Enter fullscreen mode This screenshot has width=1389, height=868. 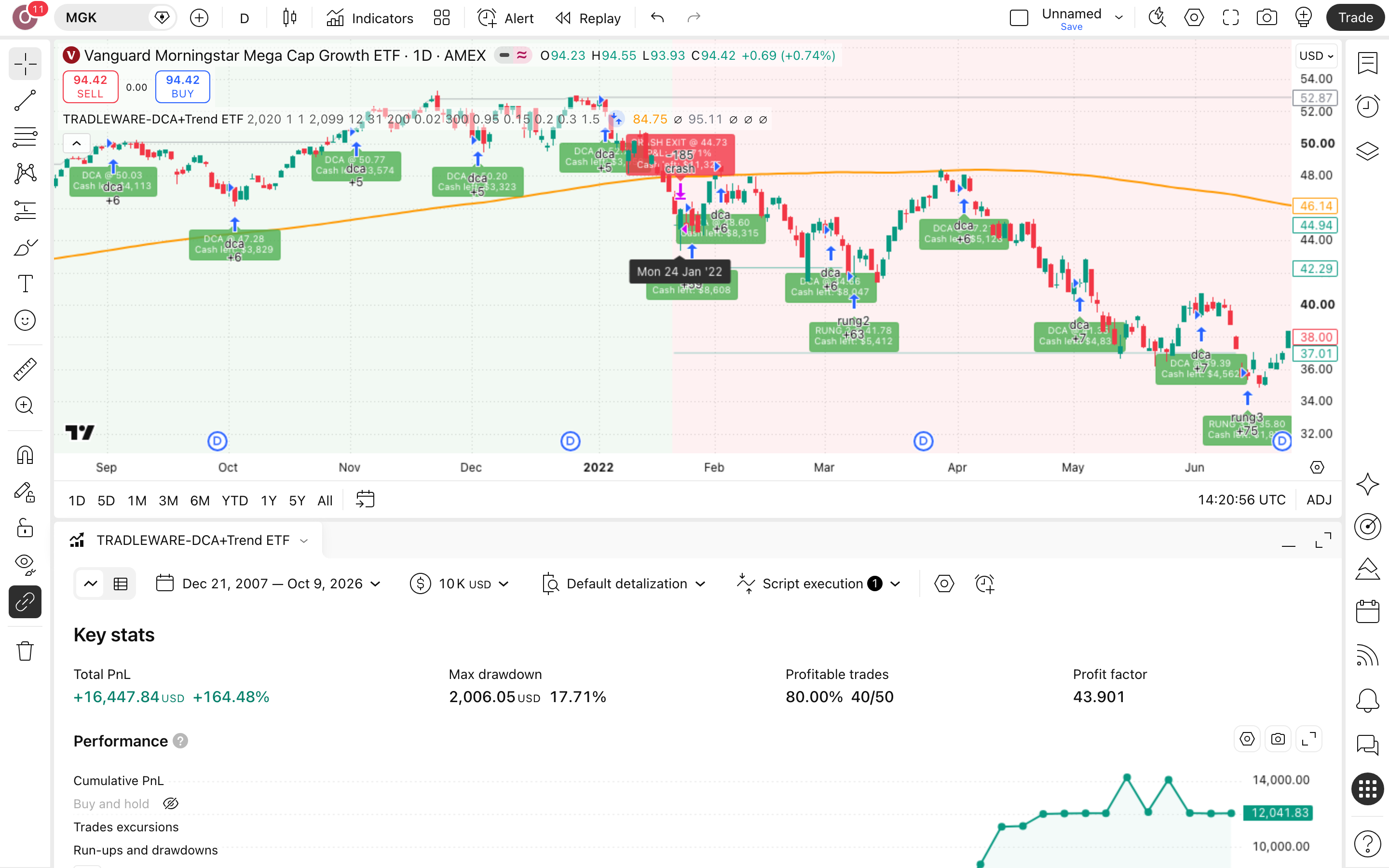(1231, 18)
